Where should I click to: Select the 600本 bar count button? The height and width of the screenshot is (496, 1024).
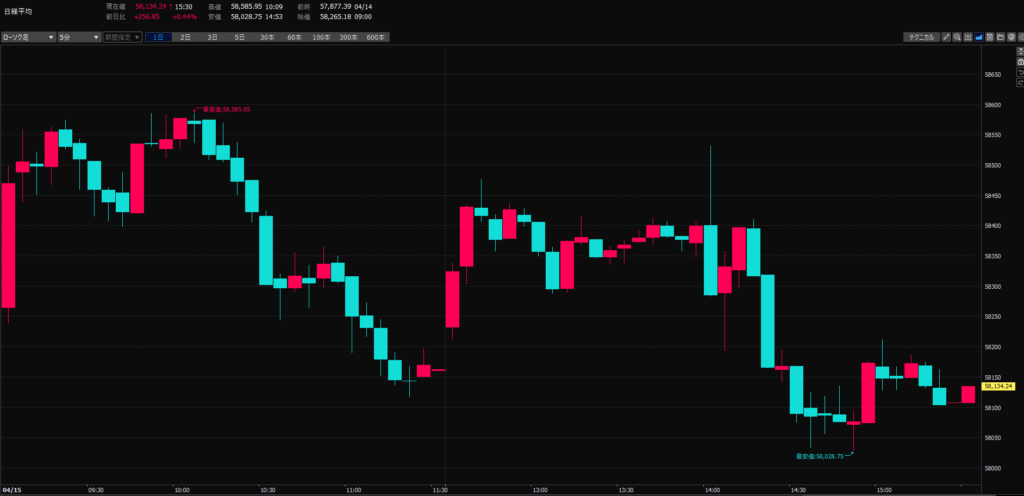pos(375,37)
